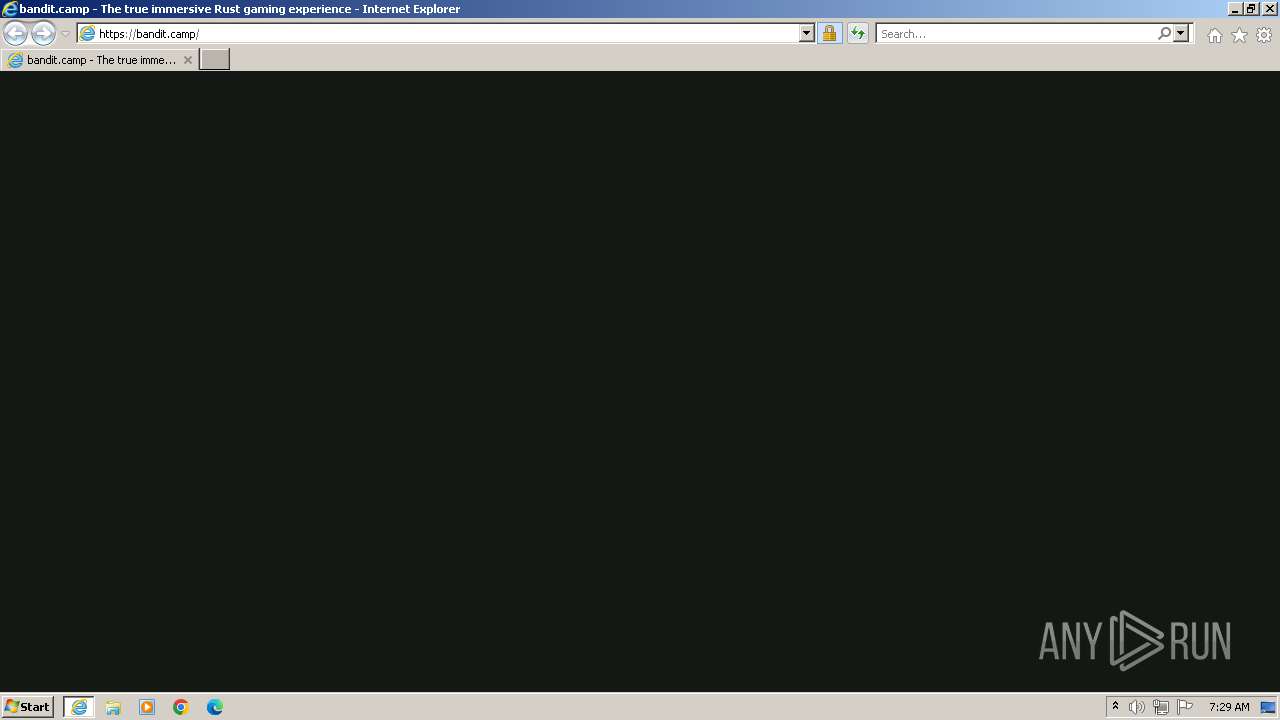Click the volume speaker tray icon
Viewport: 1280px width, 720px height.
pos(1137,707)
